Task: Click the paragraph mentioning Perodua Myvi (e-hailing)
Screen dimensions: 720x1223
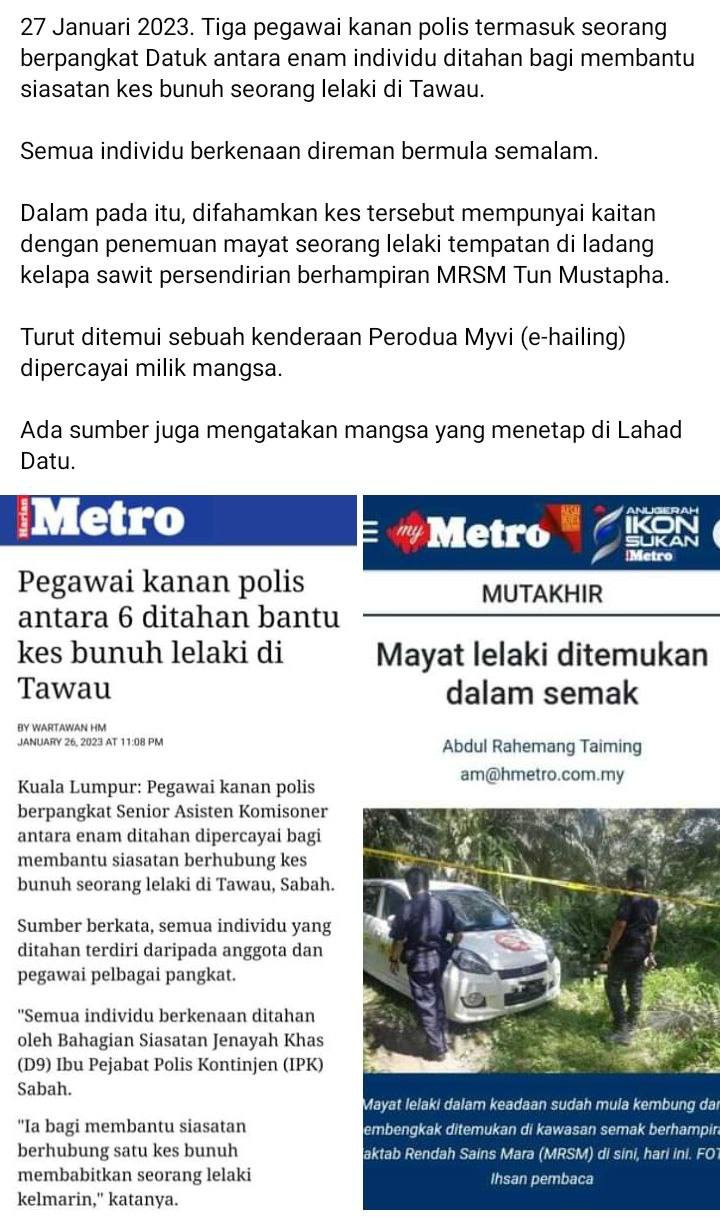Action: click(323, 352)
